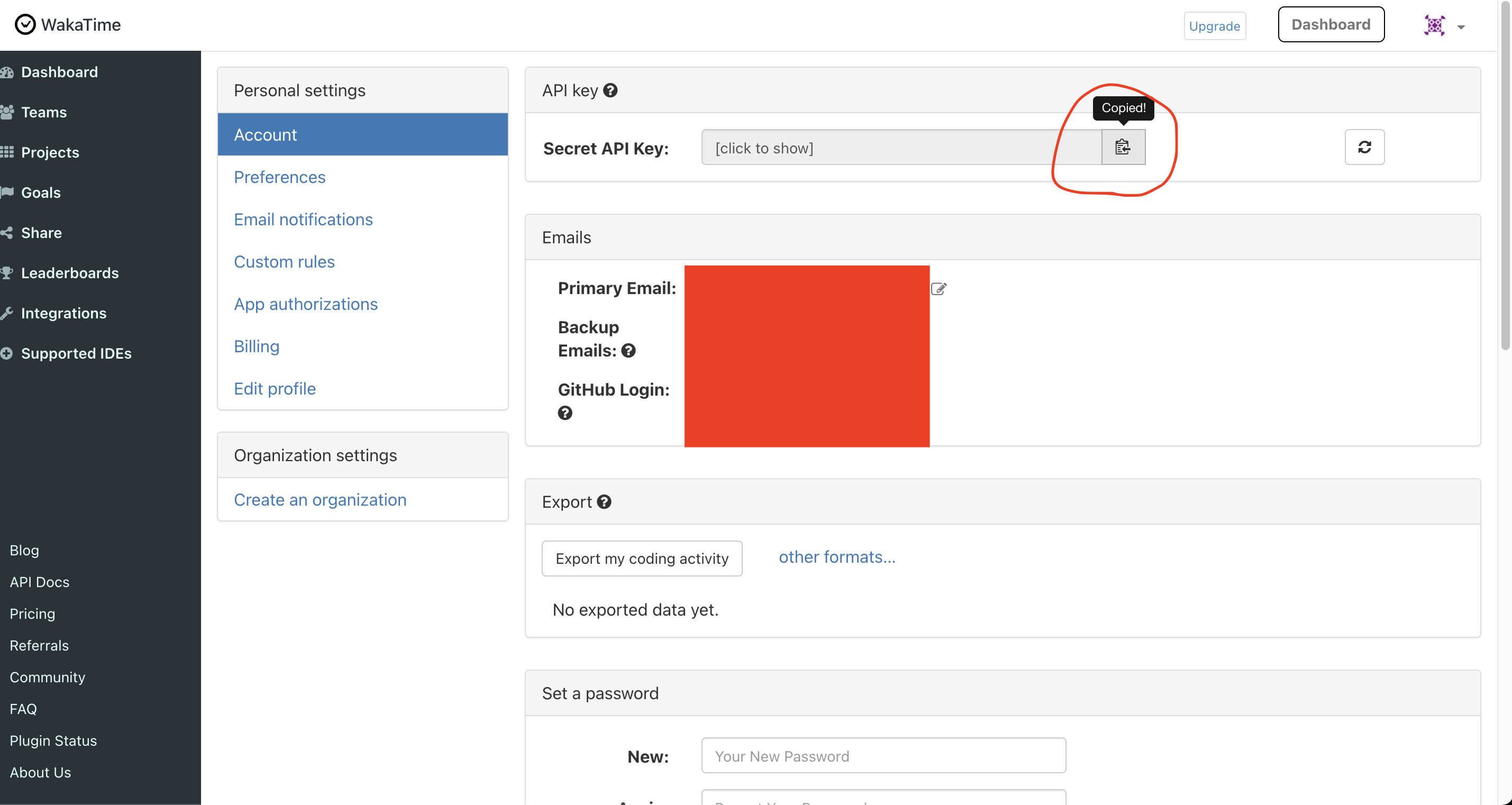Click the Backup Emails help icon
1512x805 pixels.
[x=628, y=351]
